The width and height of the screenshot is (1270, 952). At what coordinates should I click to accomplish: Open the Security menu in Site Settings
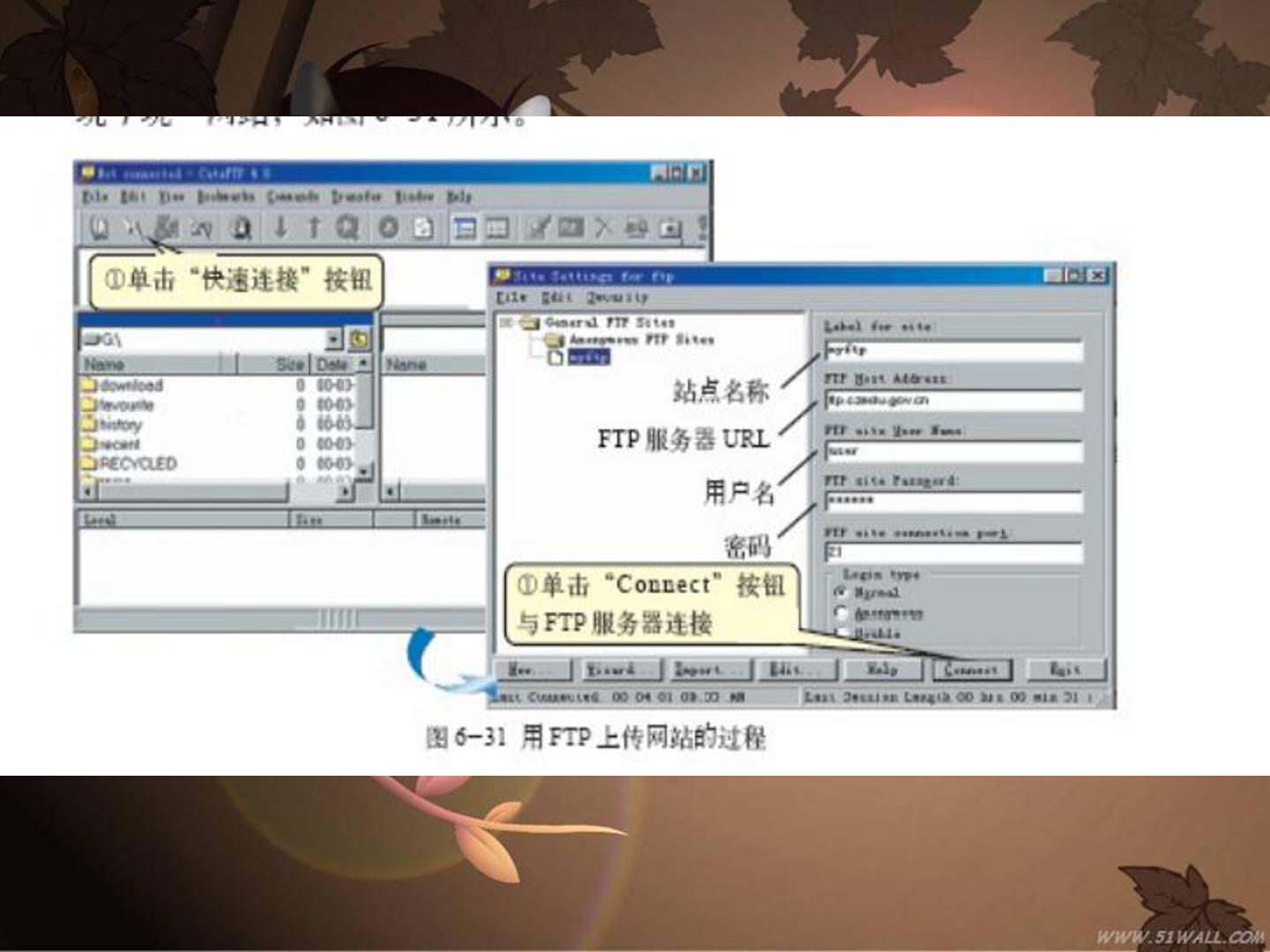click(617, 298)
